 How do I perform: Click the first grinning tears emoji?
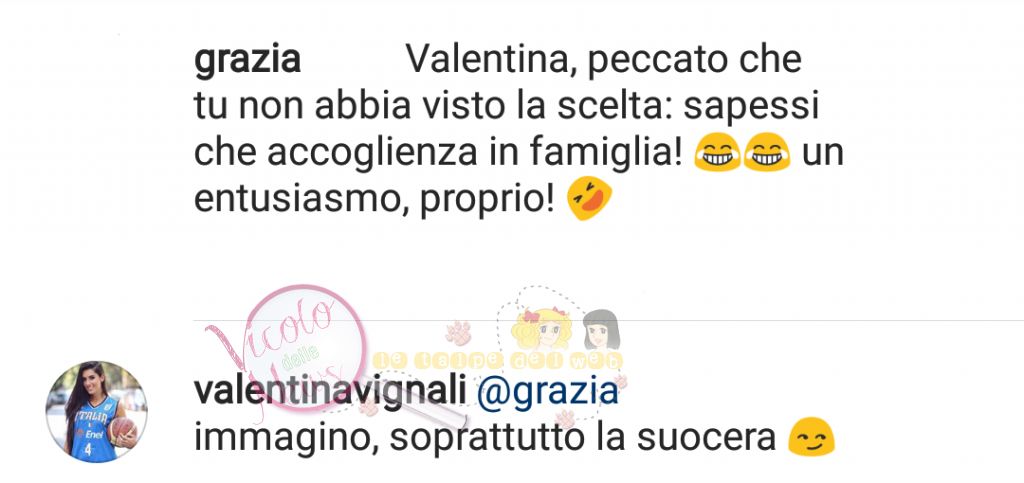[x=716, y=153]
